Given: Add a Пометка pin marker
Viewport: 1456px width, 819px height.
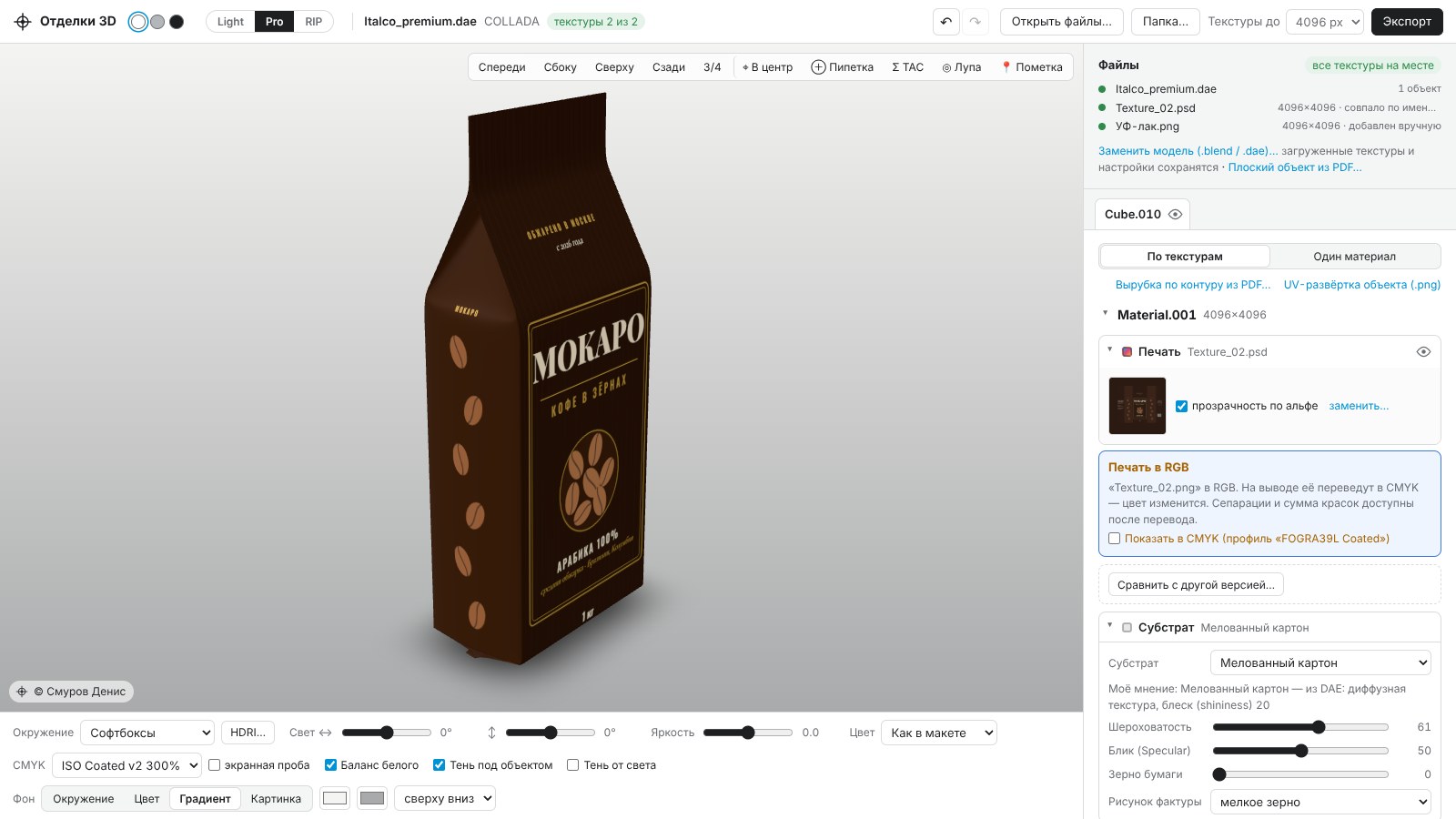Looking at the screenshot, I should point(1032,67).
